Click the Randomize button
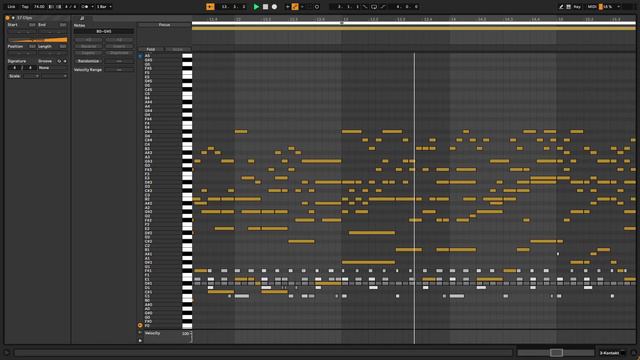The width and height of the screenshot is (640, 360). 88,61
